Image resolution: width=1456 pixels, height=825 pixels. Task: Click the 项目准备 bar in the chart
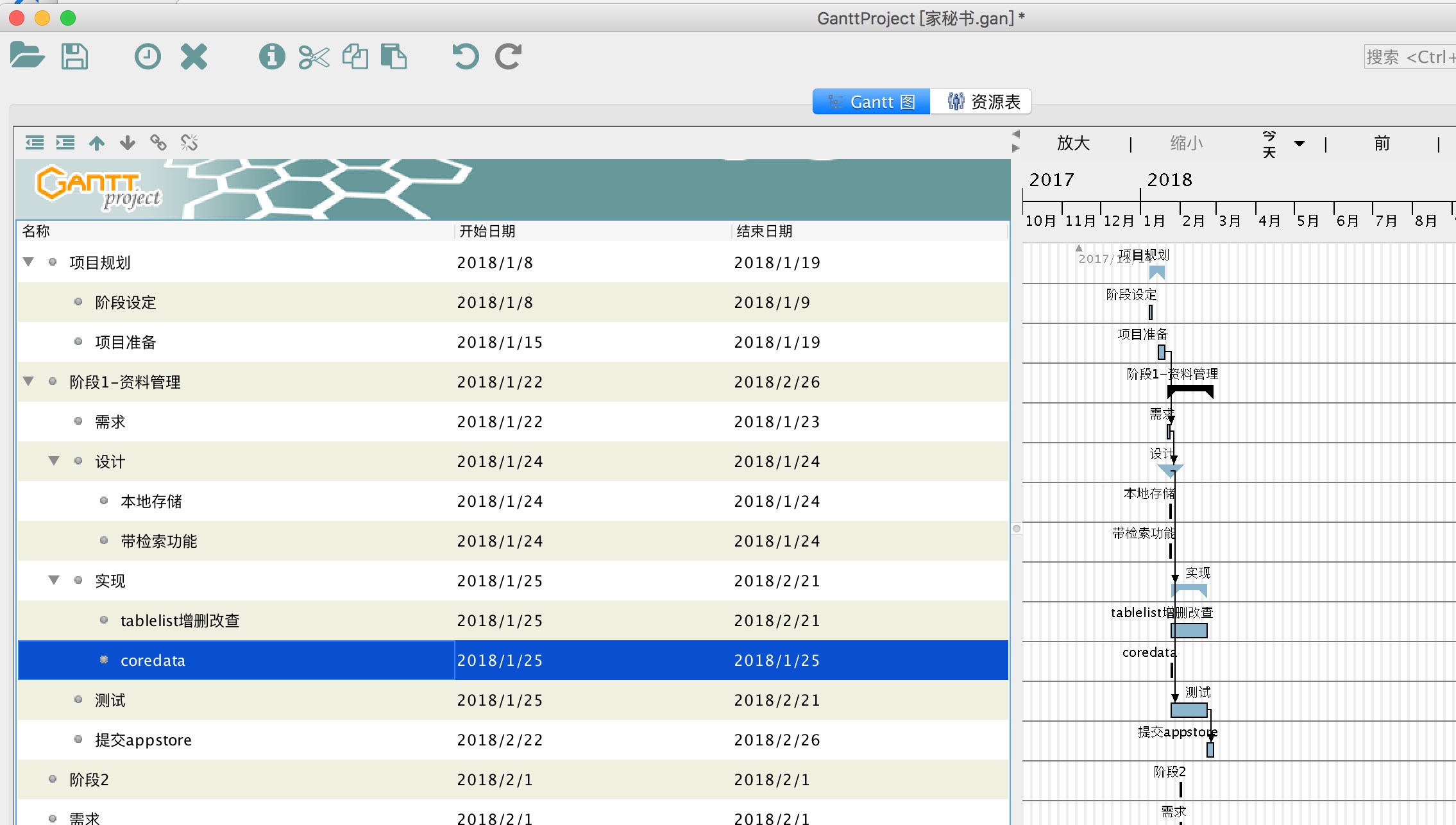(x=1162, y=352)
